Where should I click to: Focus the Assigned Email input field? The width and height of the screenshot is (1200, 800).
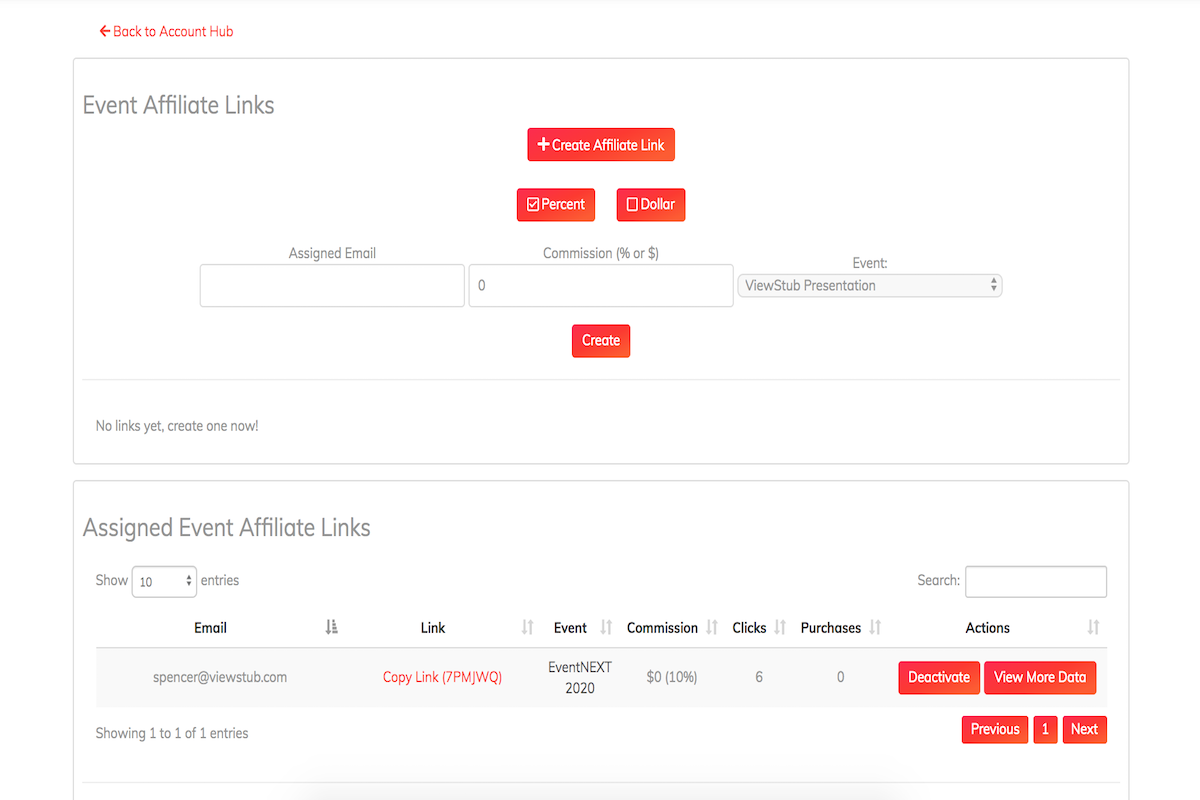(x=332, y=285)
